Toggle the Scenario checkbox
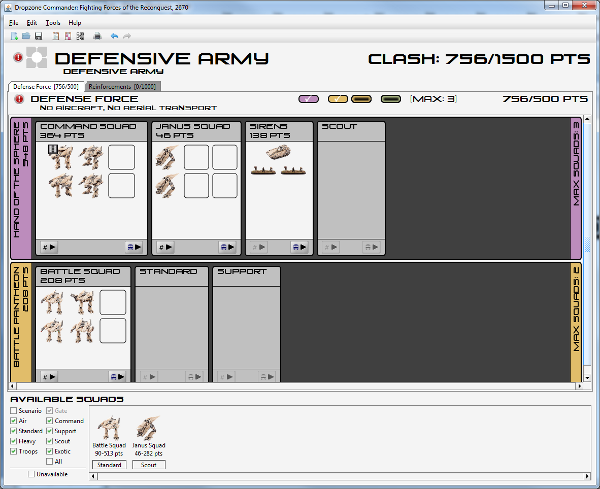 [13, 411]
